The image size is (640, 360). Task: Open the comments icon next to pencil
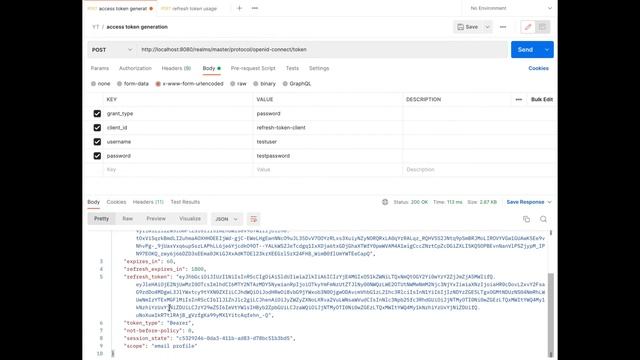point(542,27)
